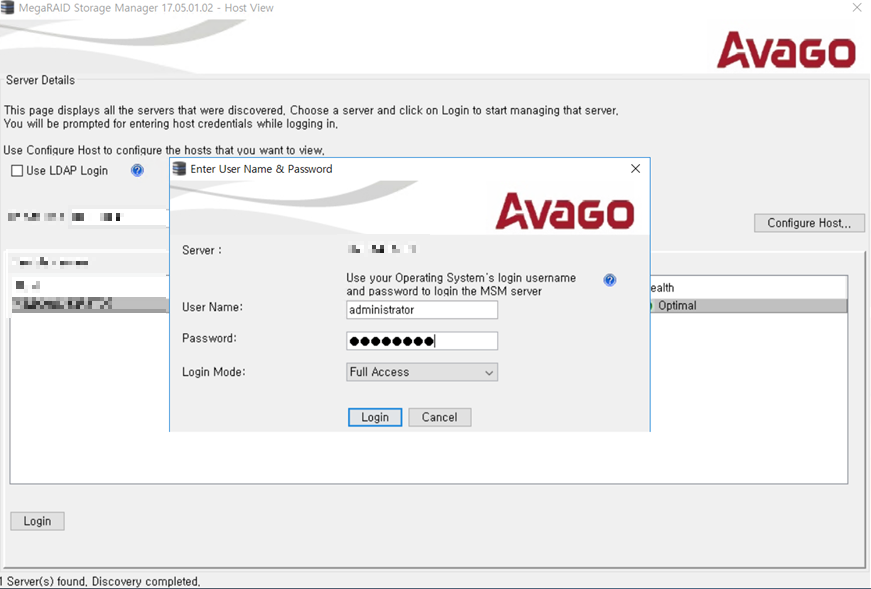Focus the Password field
871x589 pixels.
point(422,341)
